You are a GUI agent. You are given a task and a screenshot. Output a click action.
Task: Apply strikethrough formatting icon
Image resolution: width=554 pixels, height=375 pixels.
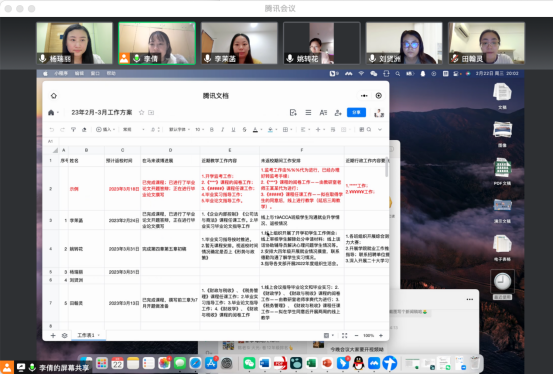click(244, 130)
